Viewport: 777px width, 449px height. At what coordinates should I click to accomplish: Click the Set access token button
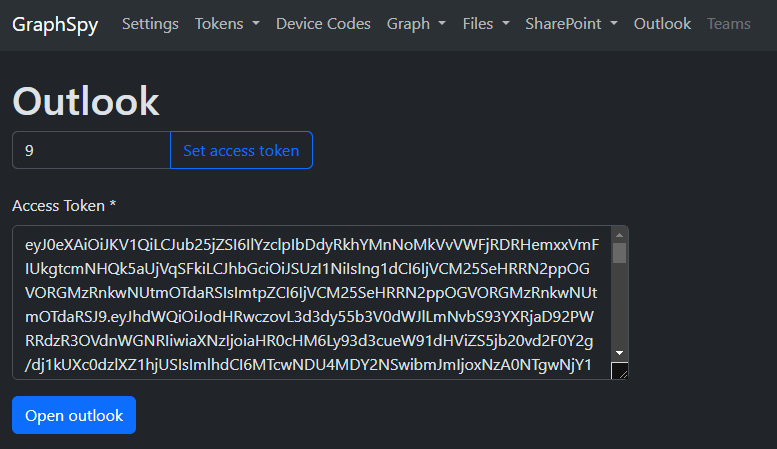pyautogui.click(x=241, y=150)
